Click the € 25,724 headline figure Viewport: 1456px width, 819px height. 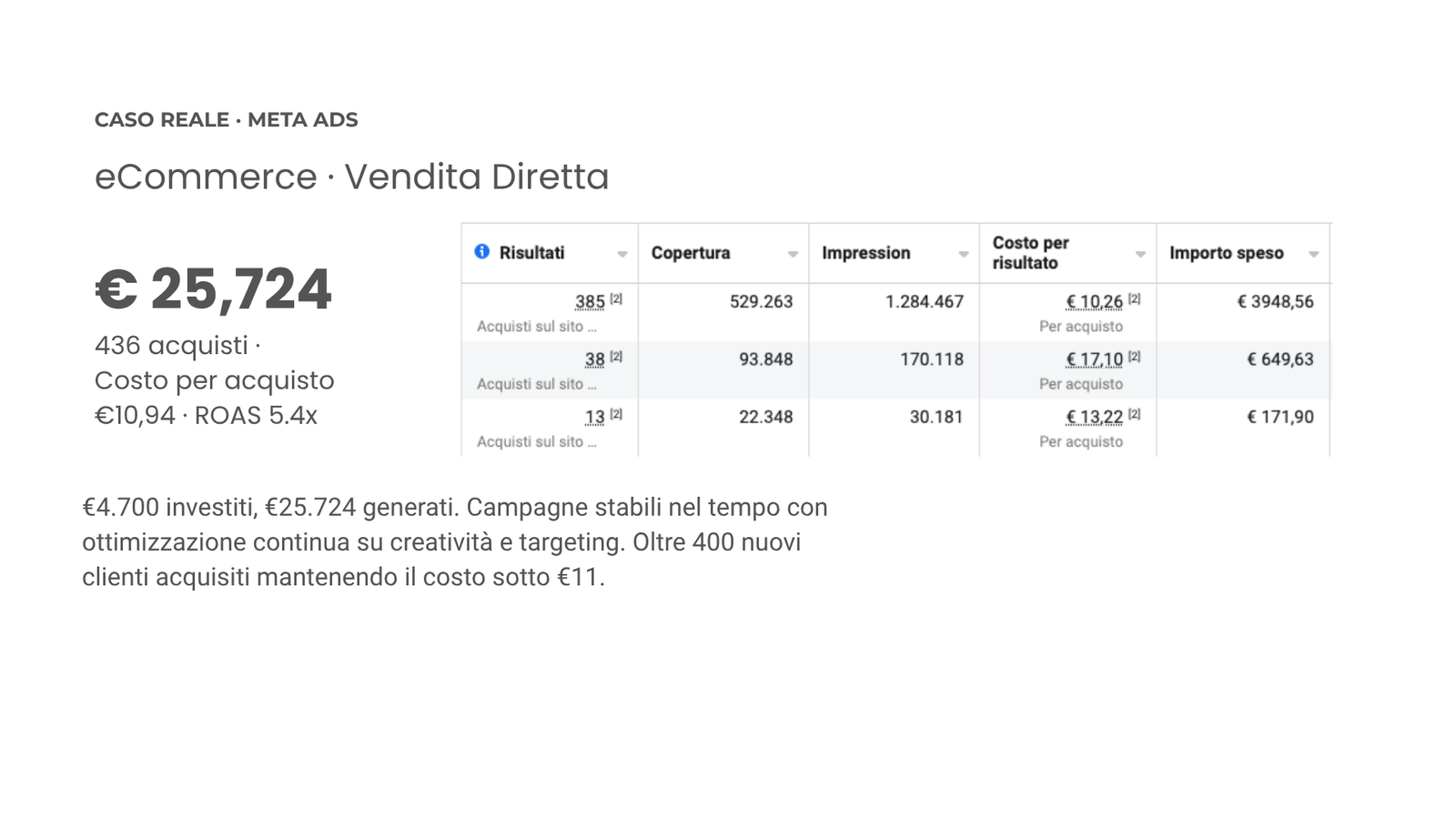214,289
